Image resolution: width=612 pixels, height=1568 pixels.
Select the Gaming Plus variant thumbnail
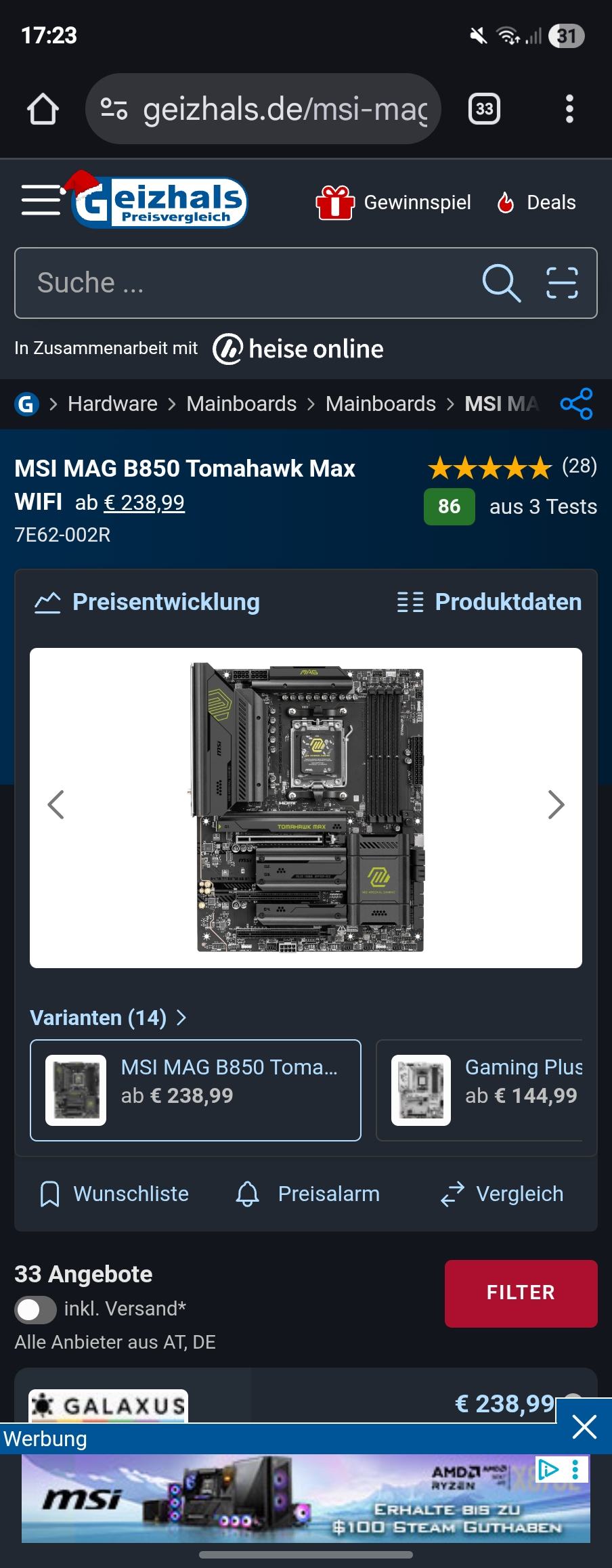[x=420, y=1090]
